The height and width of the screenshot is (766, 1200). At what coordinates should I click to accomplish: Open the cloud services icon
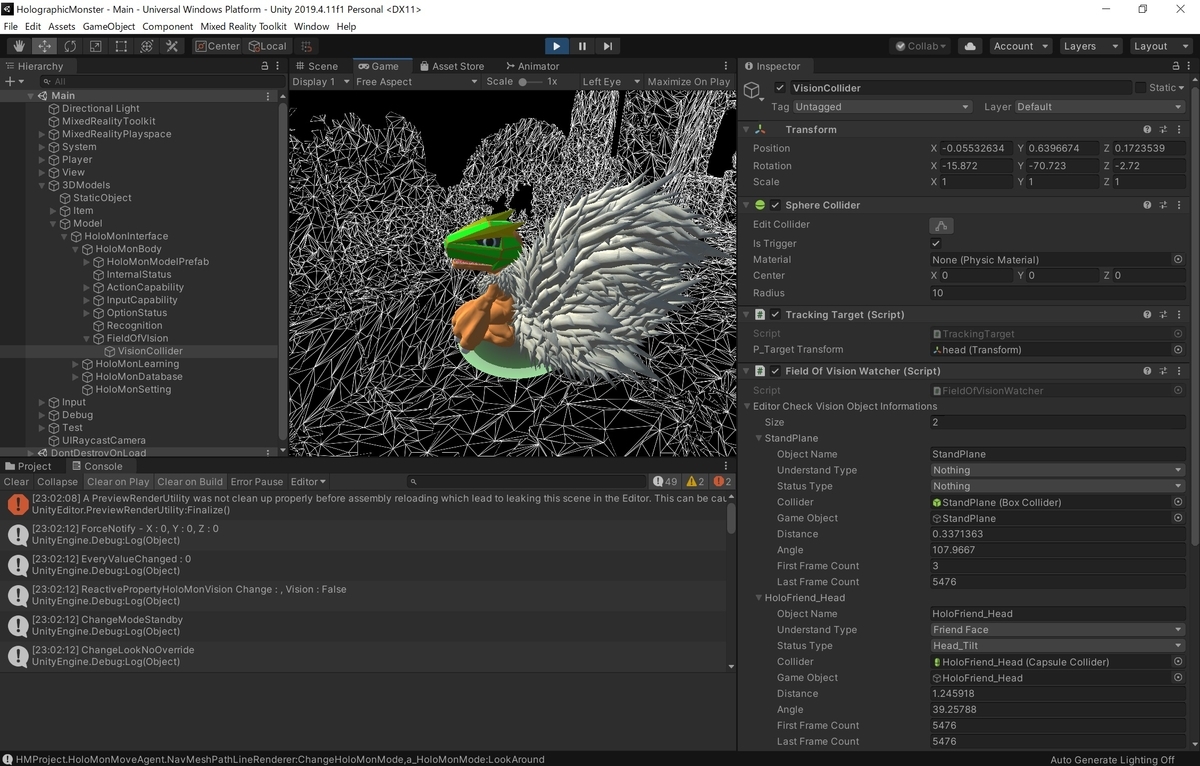pyautogui.click(x=969, y=46)
